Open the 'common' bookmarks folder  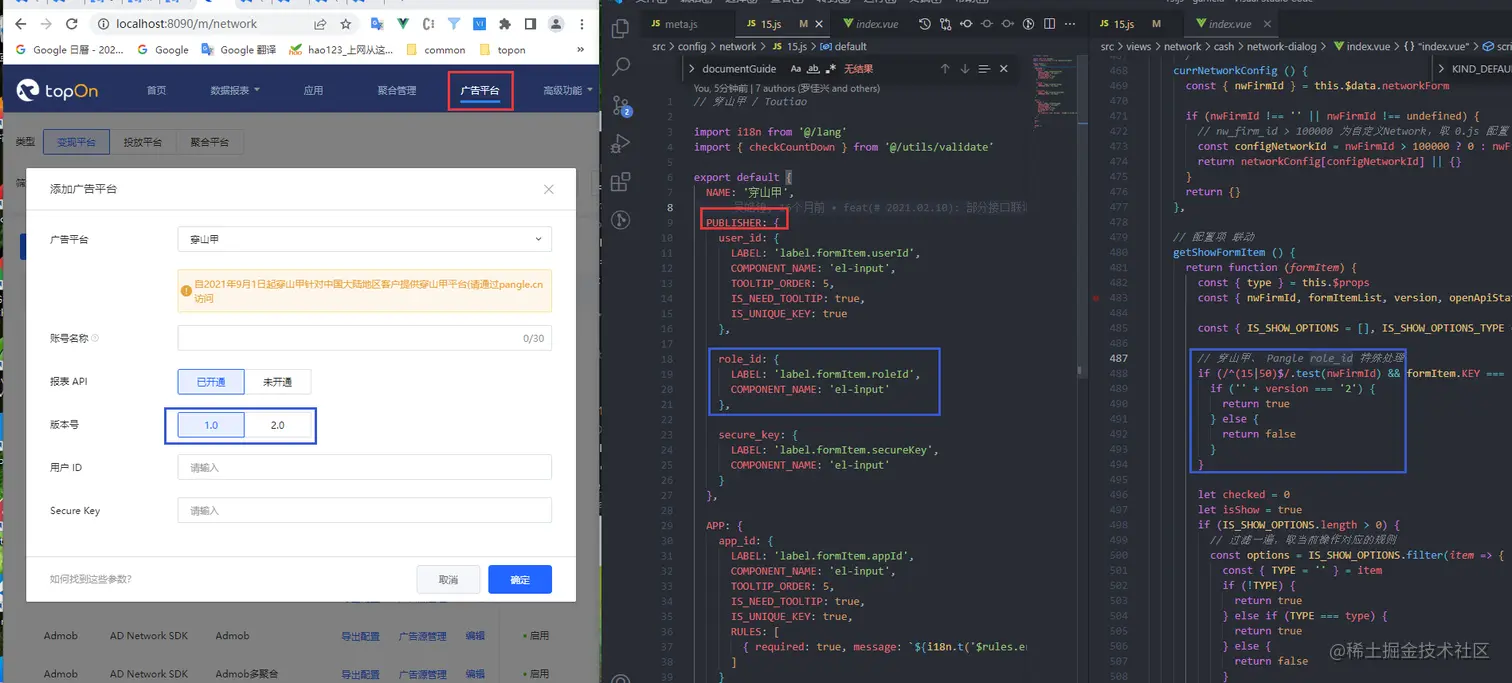[434, 49]
